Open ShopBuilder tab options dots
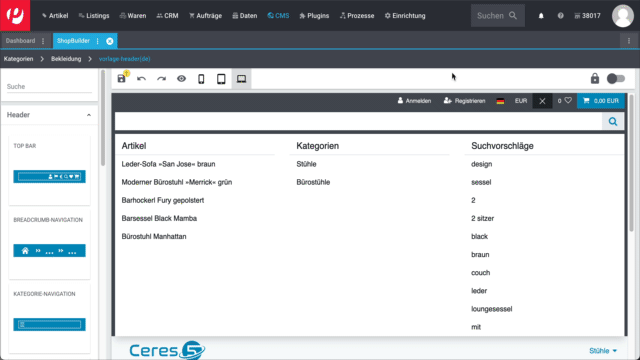The width and height of the screenshot is (640, 360). pyautogui.click(x=98, y=41)
